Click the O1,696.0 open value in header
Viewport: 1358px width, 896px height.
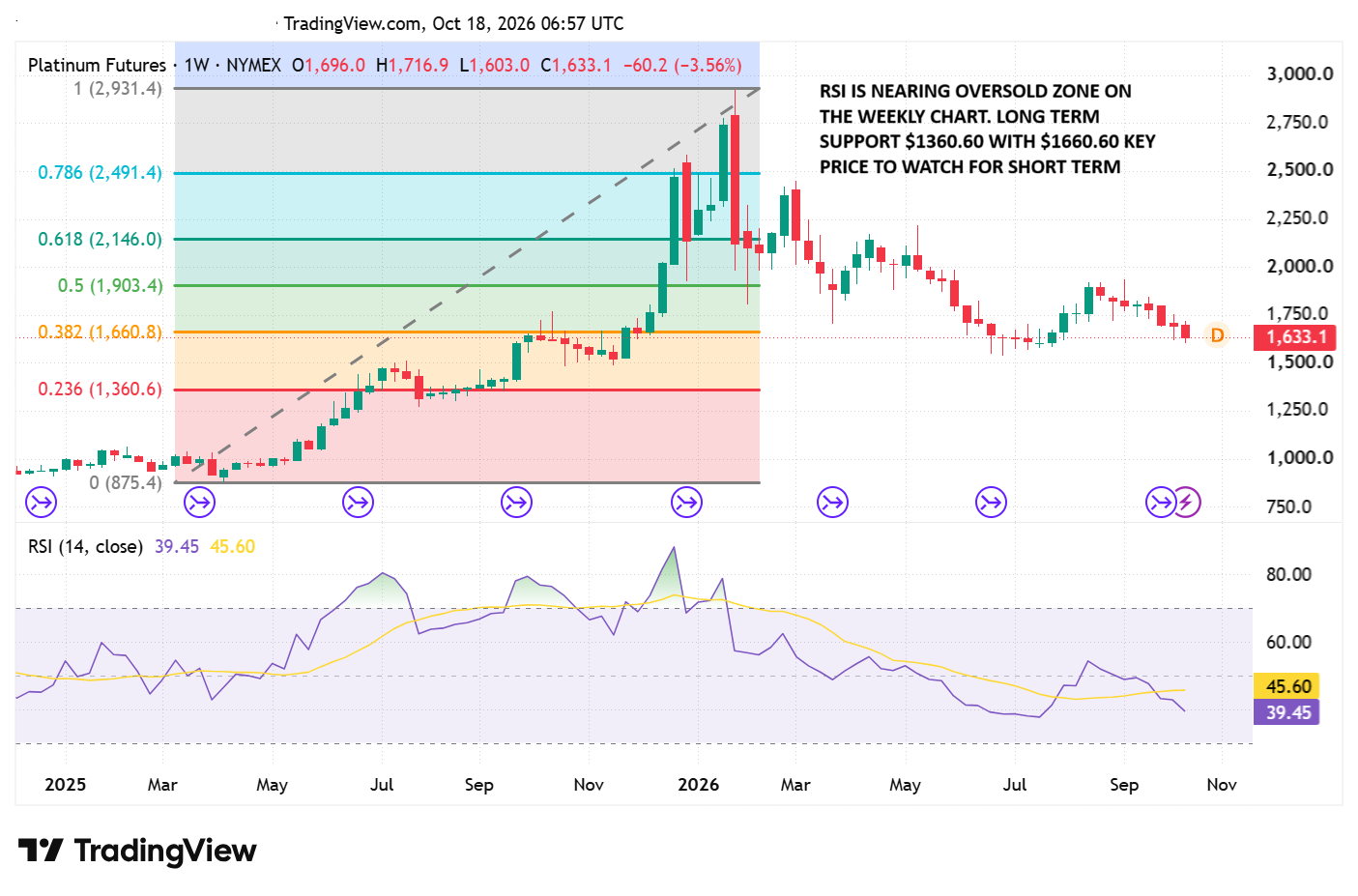(329, 65)
